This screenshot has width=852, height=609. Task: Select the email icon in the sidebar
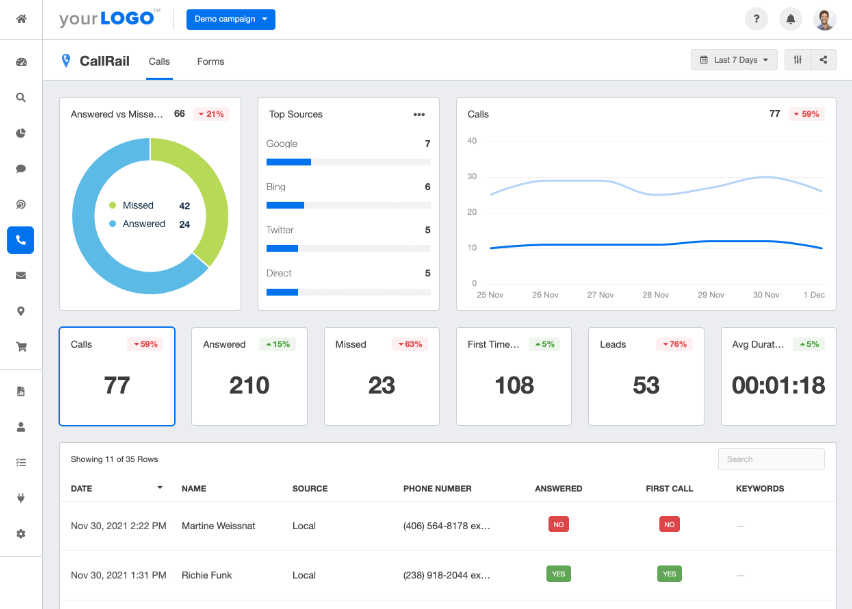21,275
